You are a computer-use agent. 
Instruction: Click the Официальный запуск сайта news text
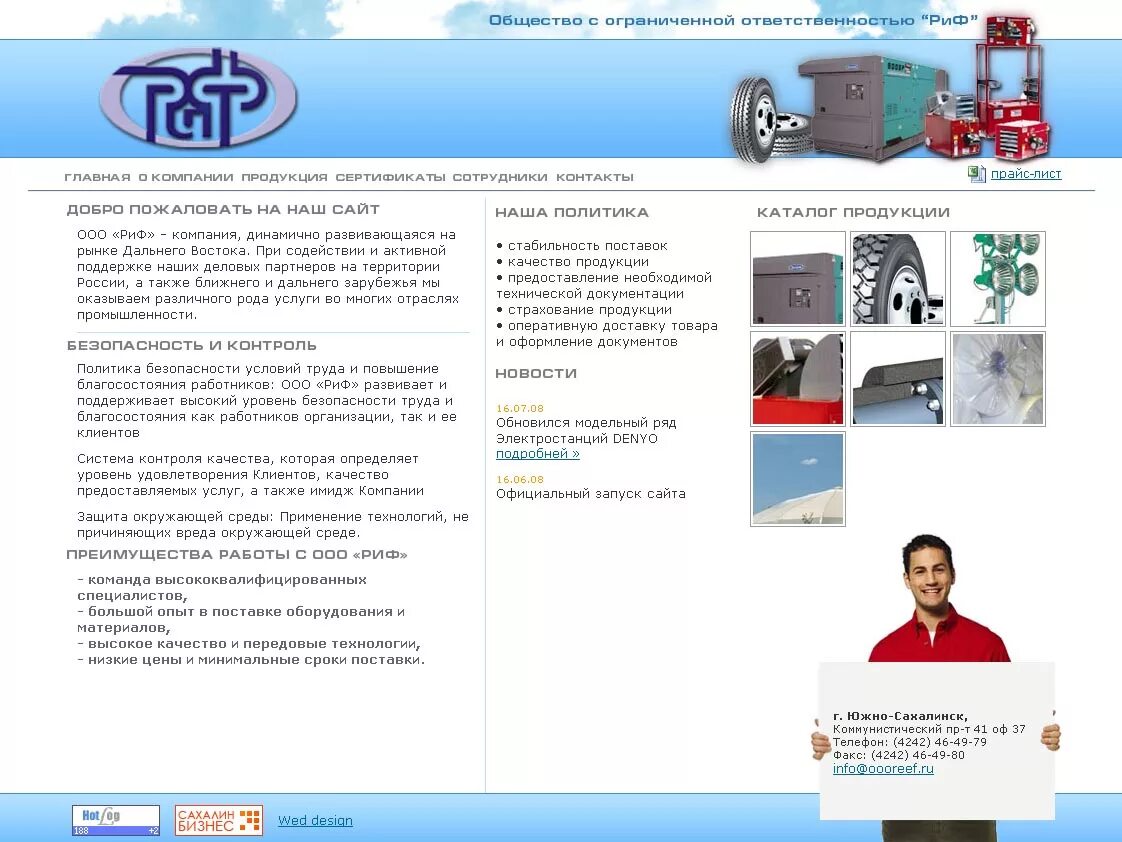(590, 494)
